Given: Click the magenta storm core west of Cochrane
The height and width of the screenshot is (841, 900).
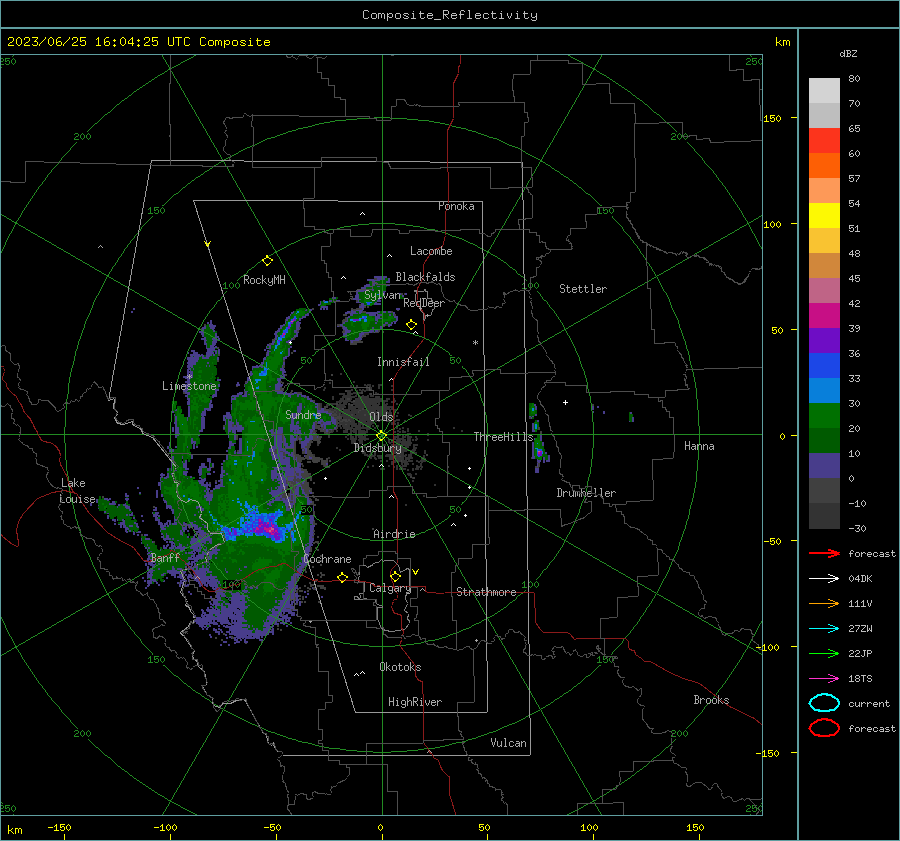Looking at the screenshot, I should pyautogui.click(x=267, y=527).
